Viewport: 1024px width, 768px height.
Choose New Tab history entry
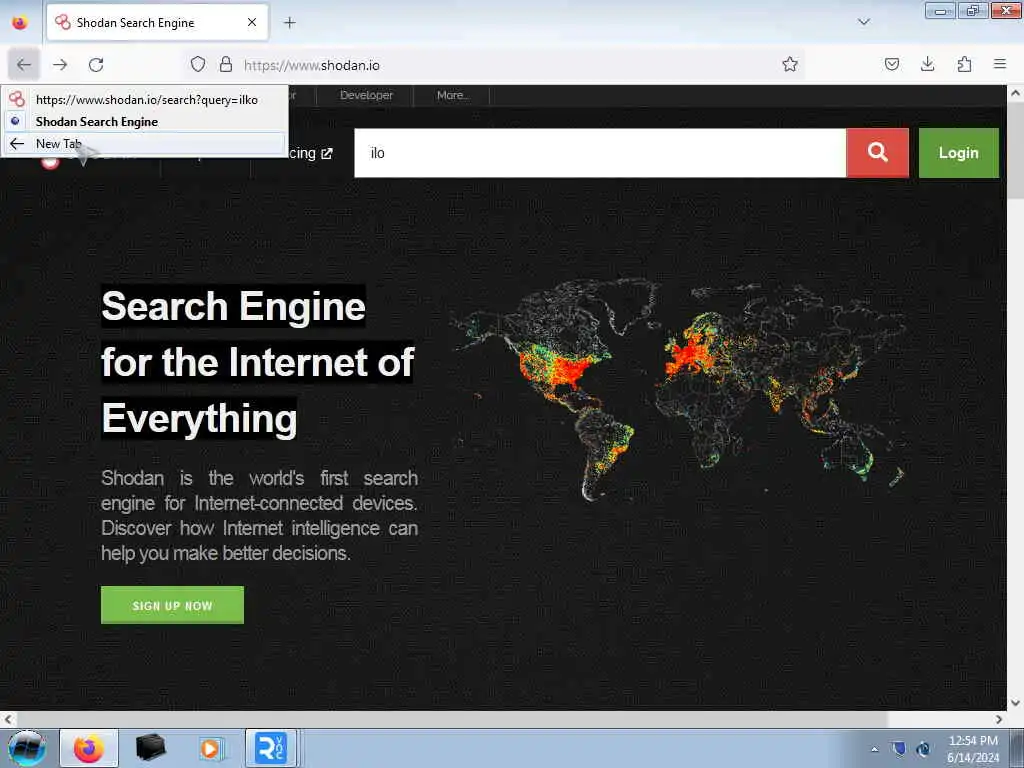tap(145, 144)
